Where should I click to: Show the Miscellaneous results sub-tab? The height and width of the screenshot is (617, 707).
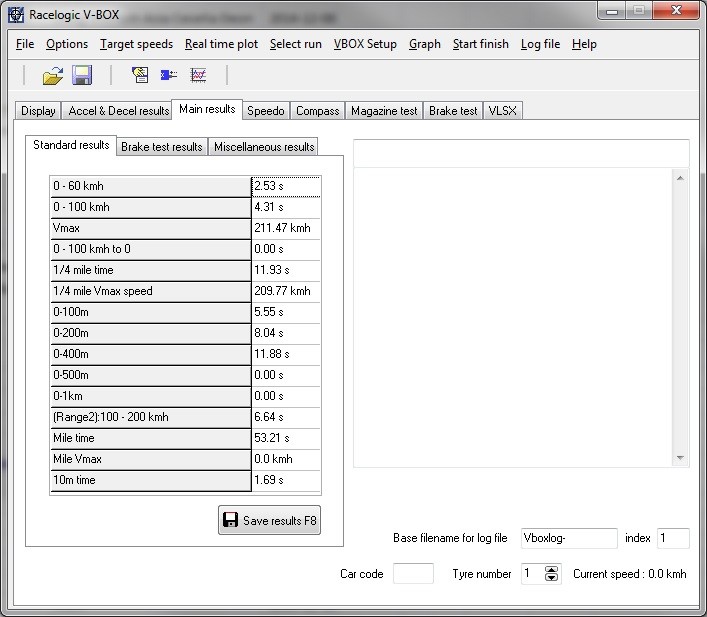(264, 147)
